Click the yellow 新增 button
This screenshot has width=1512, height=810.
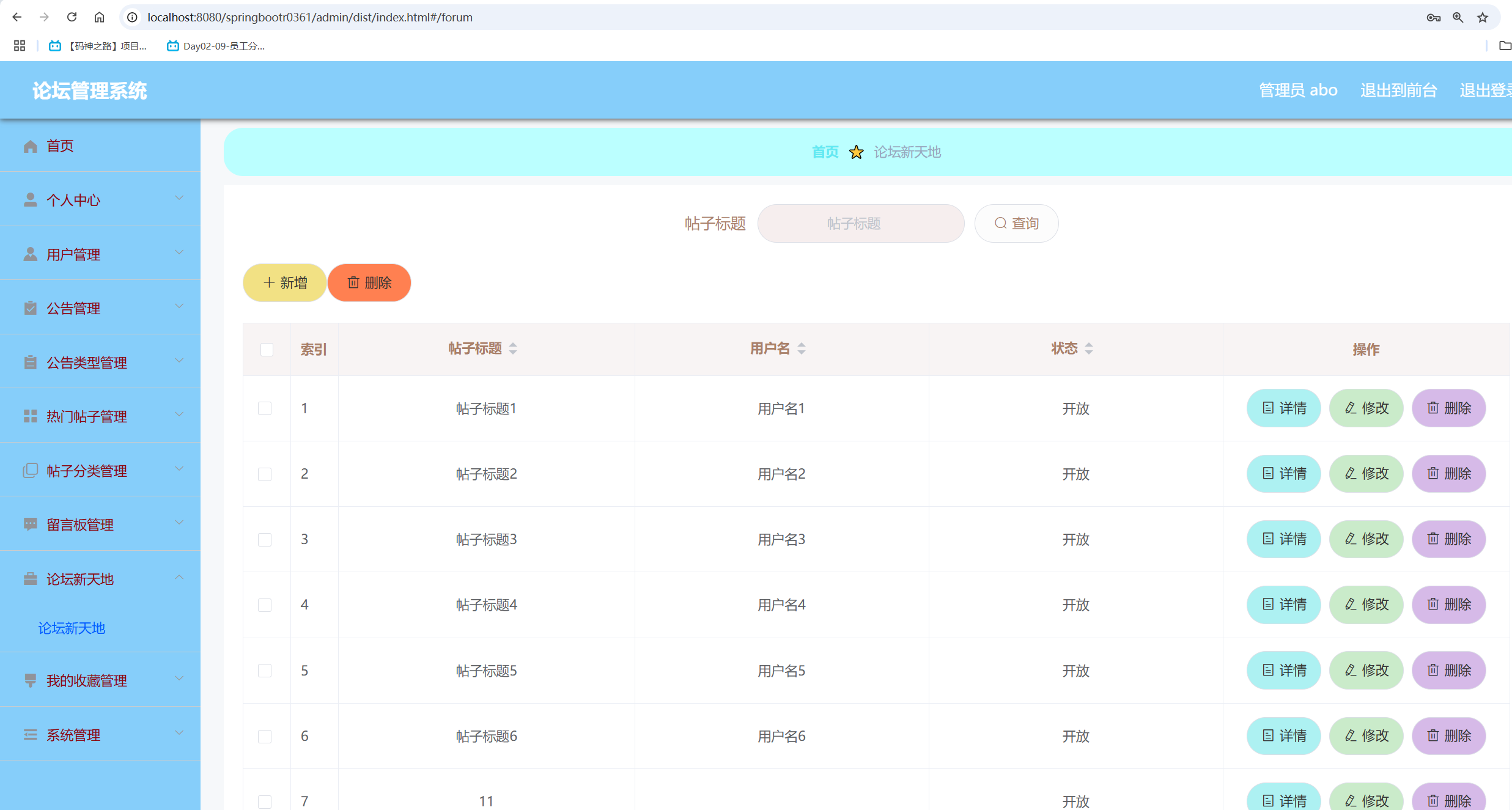284,282
